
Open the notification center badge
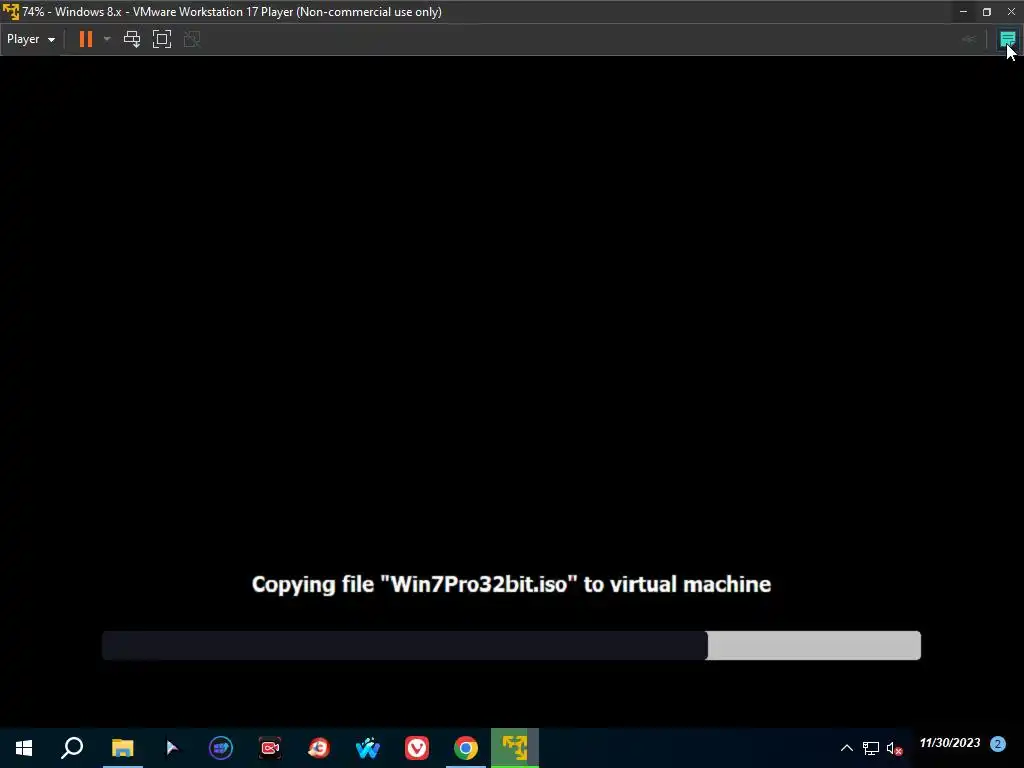[x=997, y=743]
